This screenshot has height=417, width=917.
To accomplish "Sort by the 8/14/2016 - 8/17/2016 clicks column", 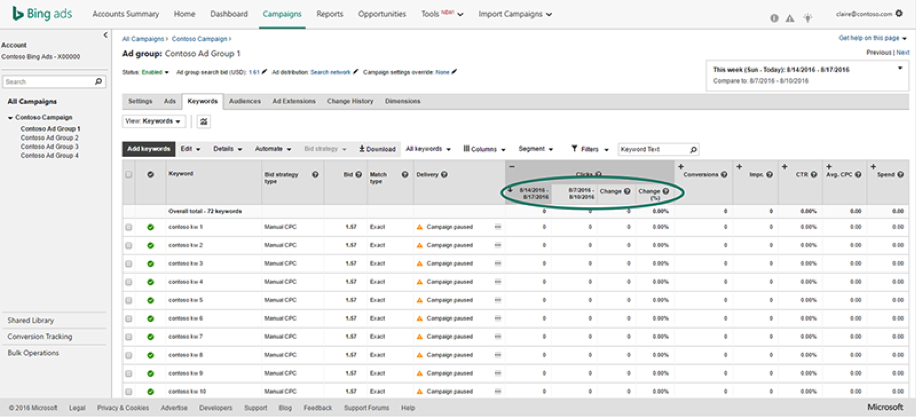I will click(529, 194).
